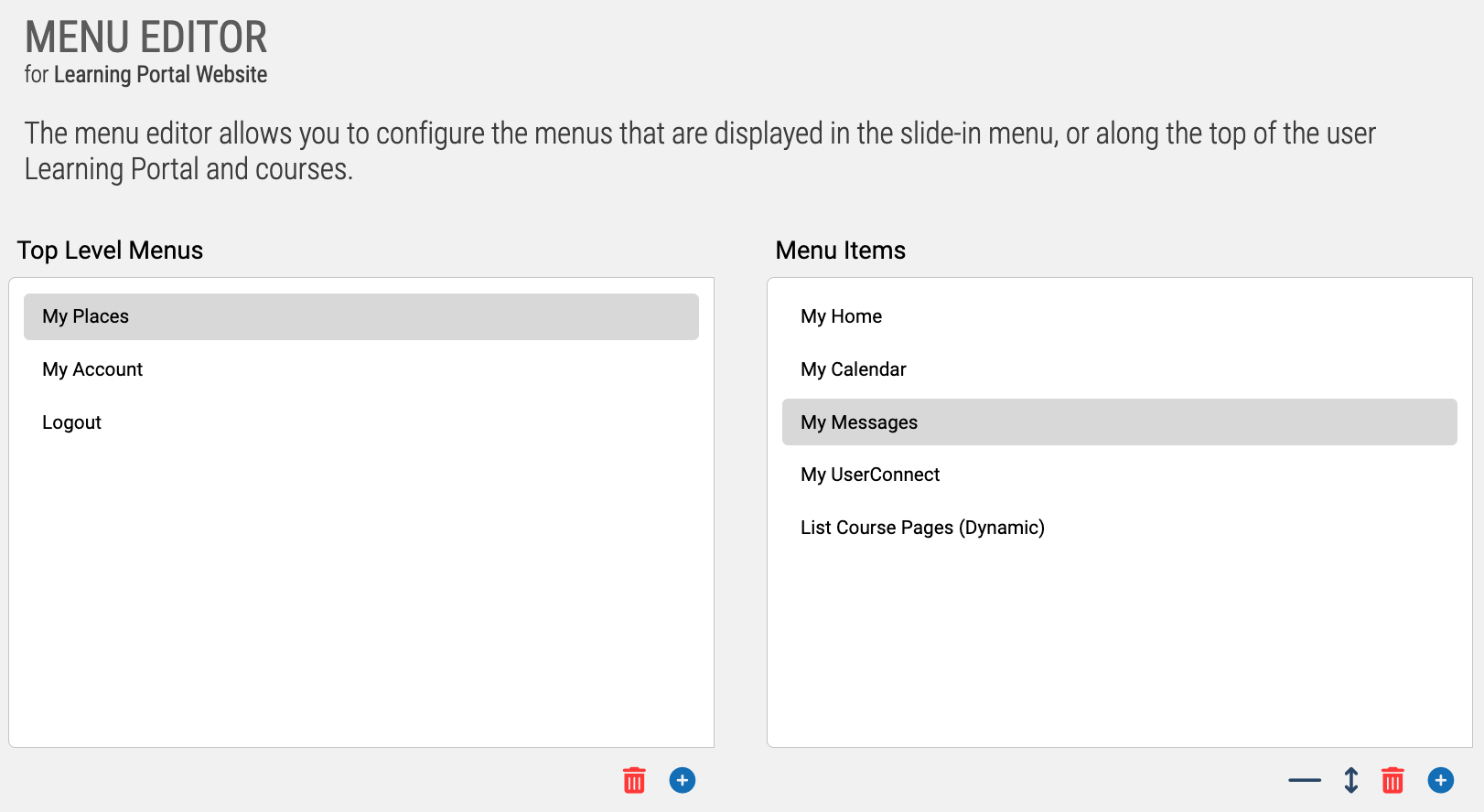Screen dimensions: 1484x812
Task: Pick the My Messages menu item
Action: [x=1120, y=422]
